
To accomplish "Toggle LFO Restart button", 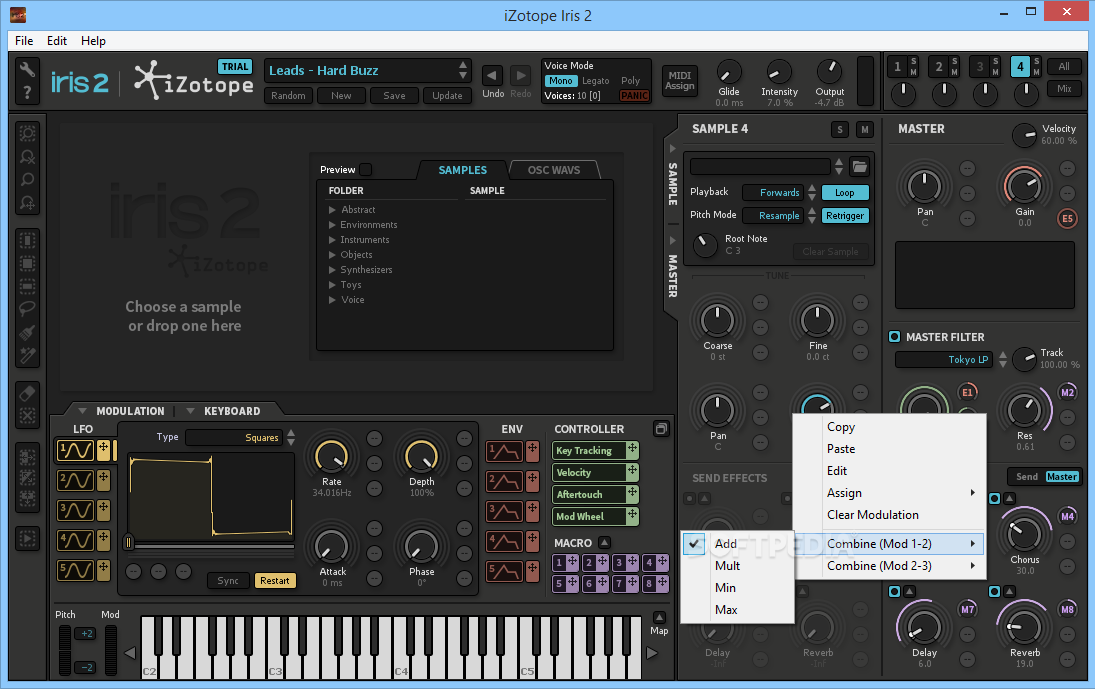I will pos(275,581).
